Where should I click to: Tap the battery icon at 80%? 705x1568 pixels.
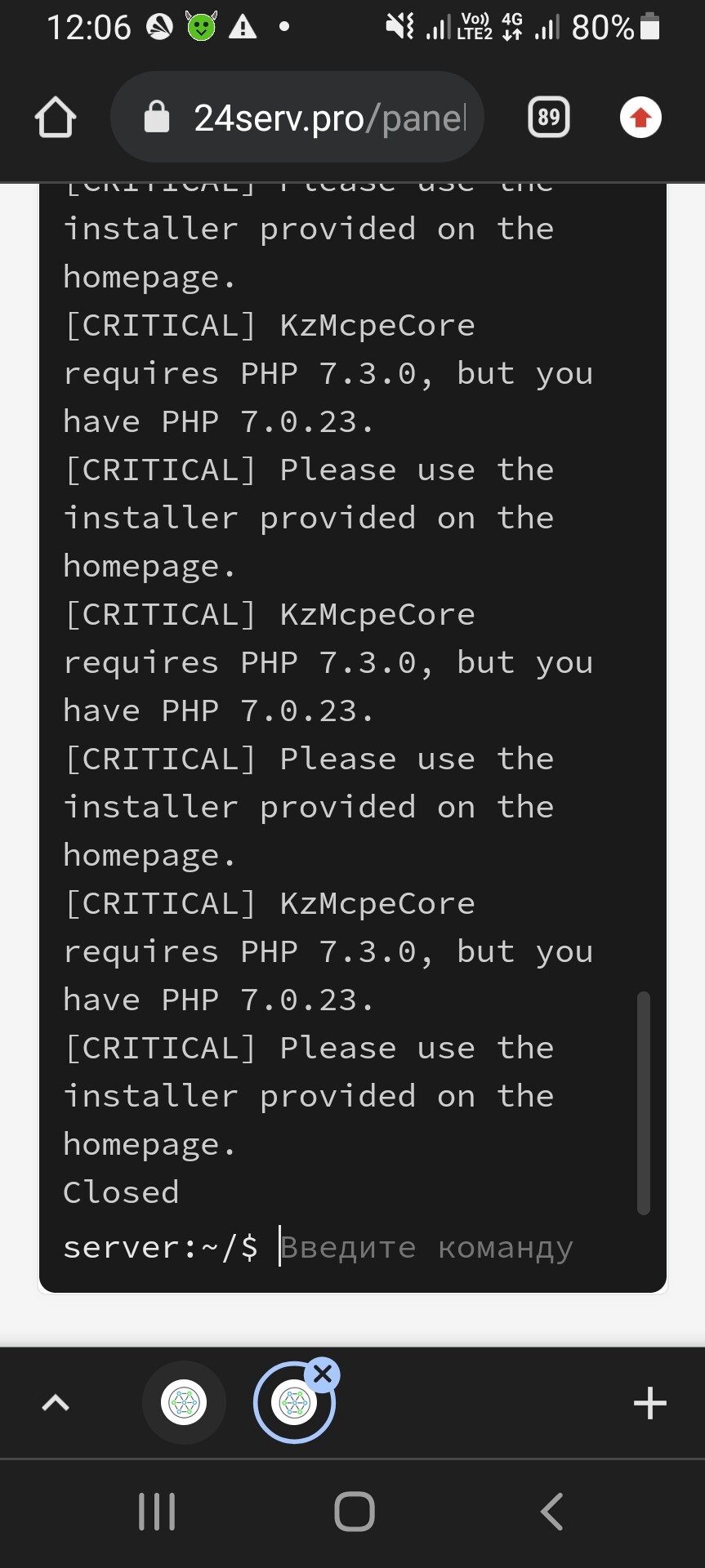pyautogui.click(x=650, y=27)
